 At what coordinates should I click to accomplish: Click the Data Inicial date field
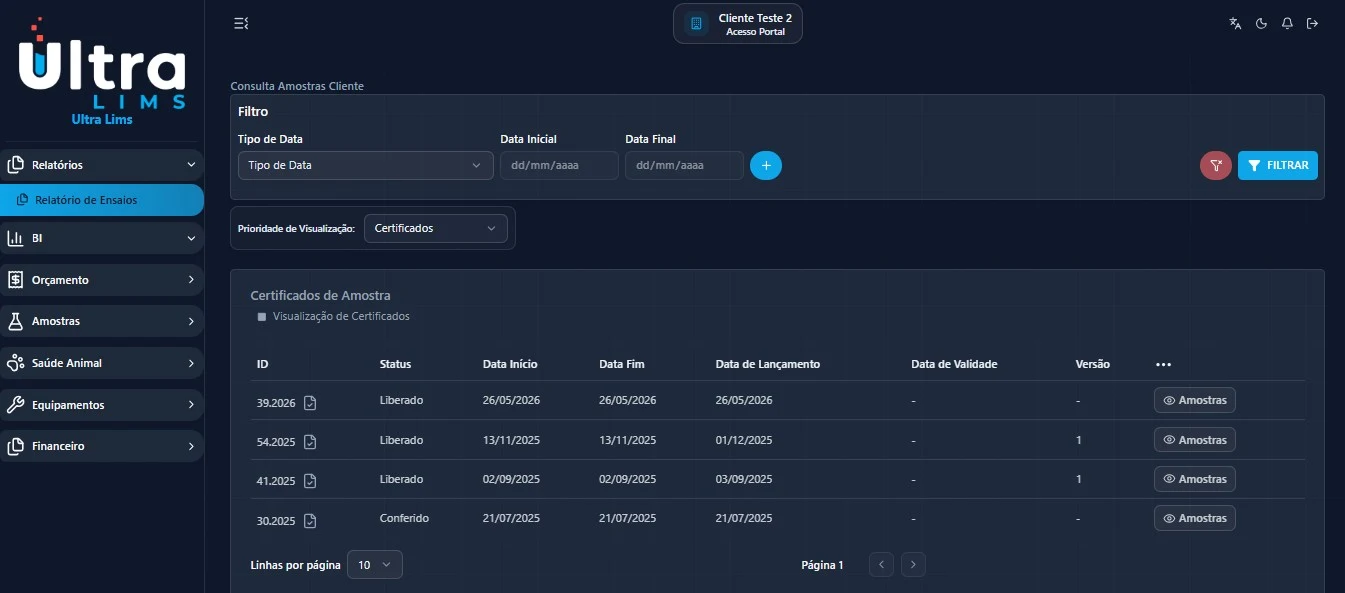(x=559, y=165)
